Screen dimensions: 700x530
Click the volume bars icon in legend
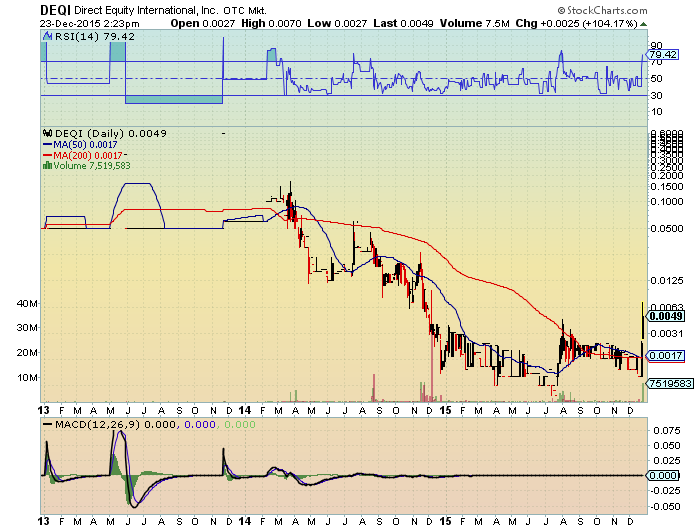coord(47,166)
